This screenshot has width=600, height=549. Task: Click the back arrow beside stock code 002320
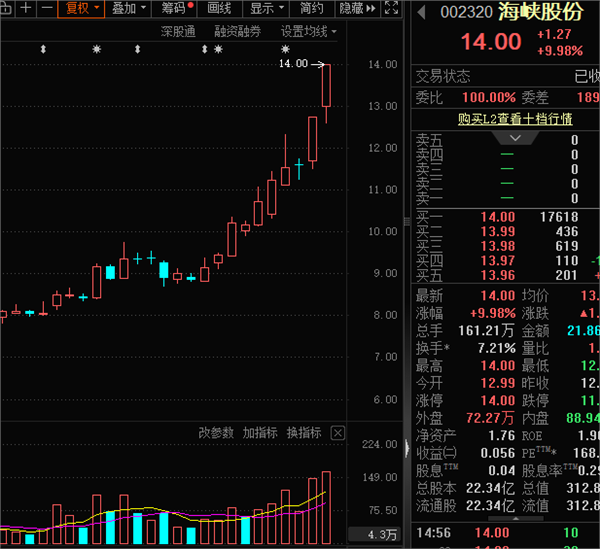421,13
